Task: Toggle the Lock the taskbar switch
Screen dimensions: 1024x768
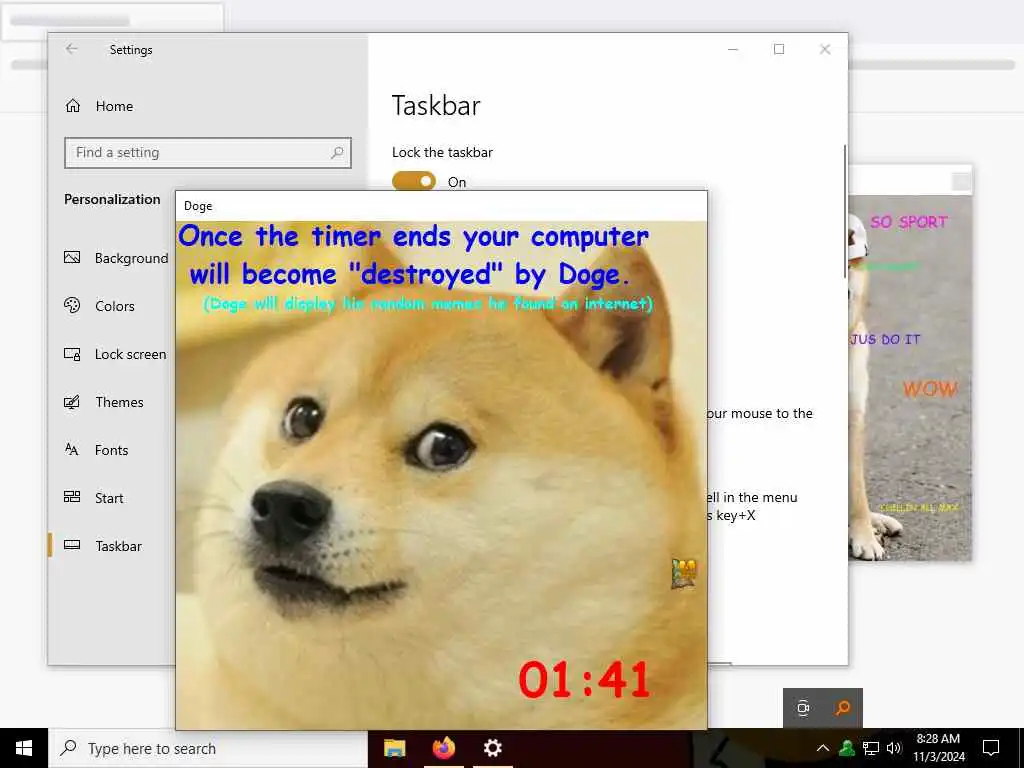Action: pos(414,182)
